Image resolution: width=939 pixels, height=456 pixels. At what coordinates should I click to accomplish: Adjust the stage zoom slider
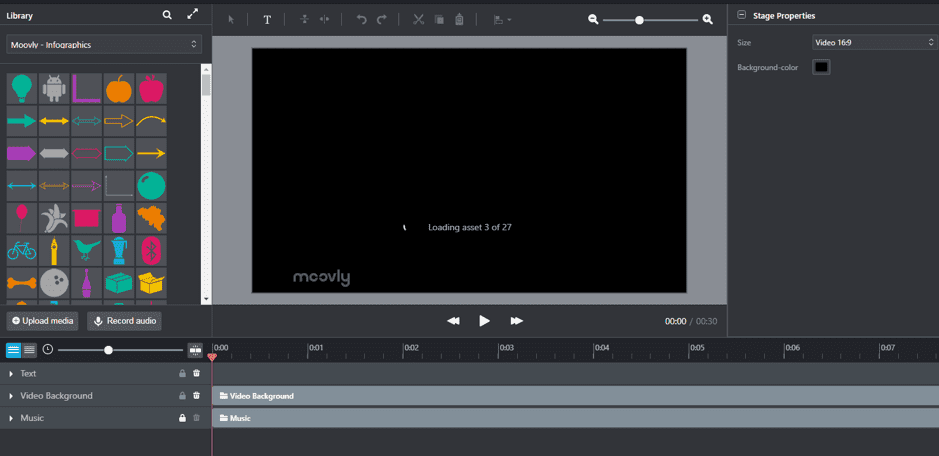tap(640, 20)
